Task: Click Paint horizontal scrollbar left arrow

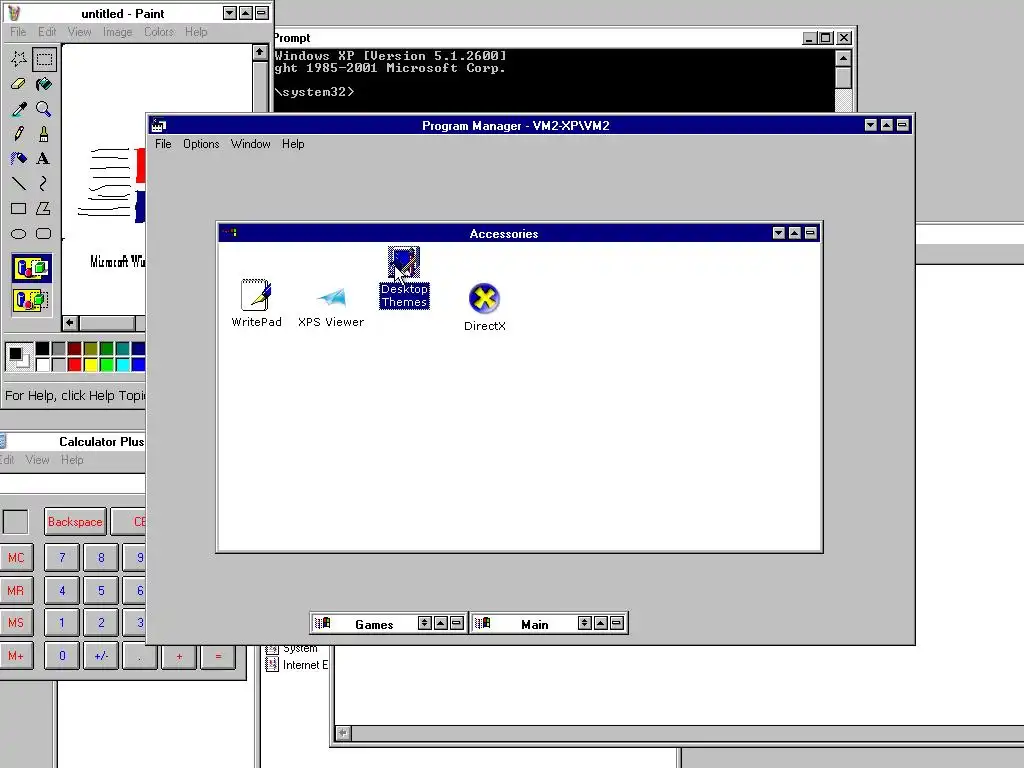Action: coord(70,323)
